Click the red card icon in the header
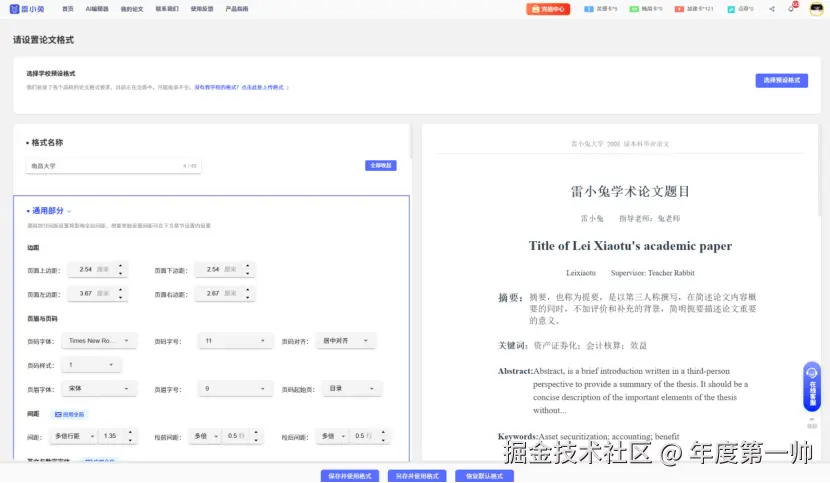Screen dimensions: 830x483 (x=679, y=9)
